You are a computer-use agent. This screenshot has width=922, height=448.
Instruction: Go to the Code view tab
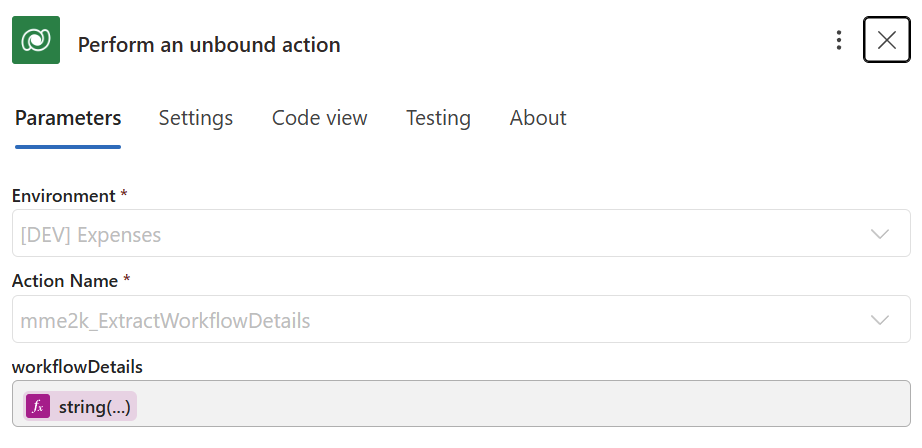320,118
